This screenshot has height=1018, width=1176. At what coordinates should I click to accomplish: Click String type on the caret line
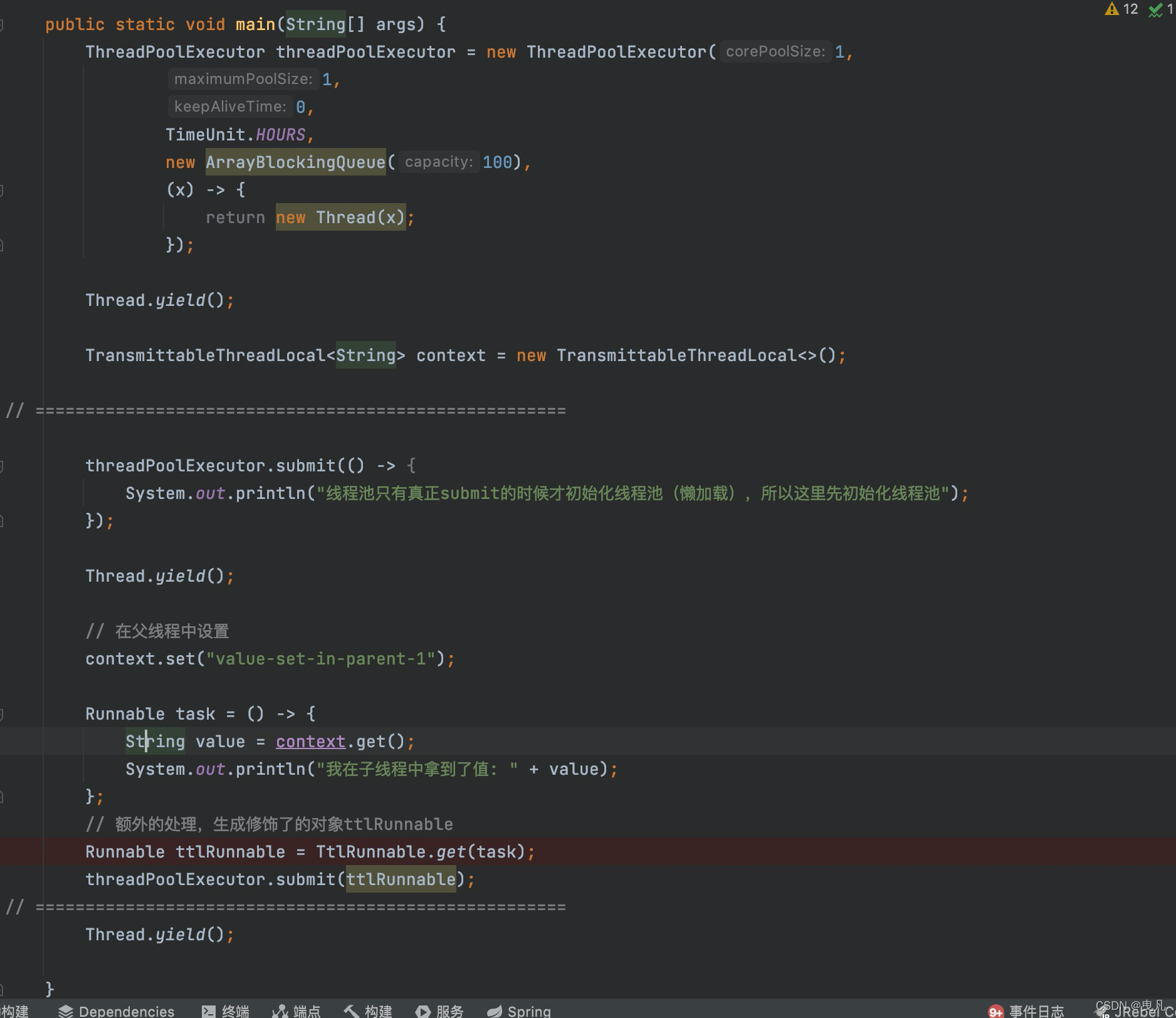155,742
